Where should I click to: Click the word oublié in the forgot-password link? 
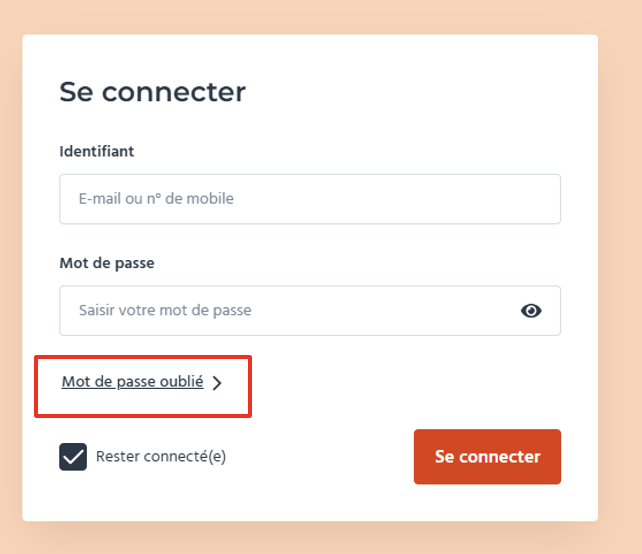coord(181,382)
